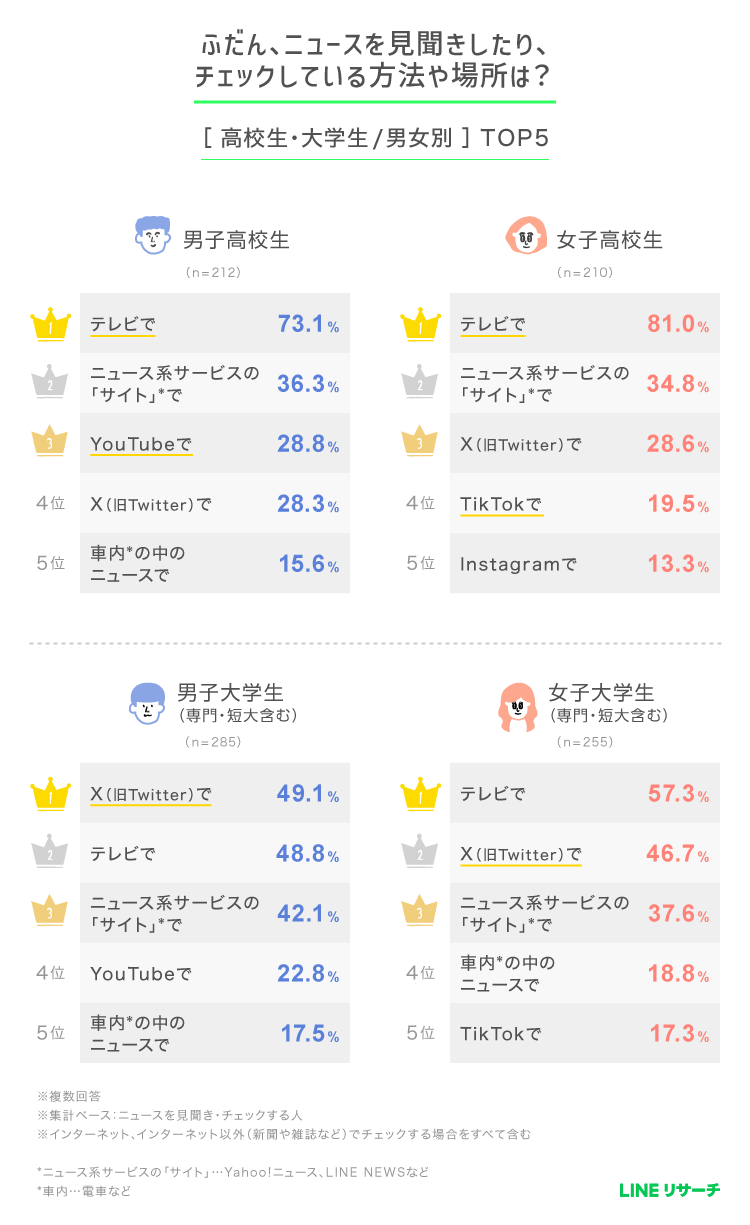750x1225 pixels.
Task: Click the gold crown next to X(旧Twitter)で 49.1%
Action: (x=50, y=793)
